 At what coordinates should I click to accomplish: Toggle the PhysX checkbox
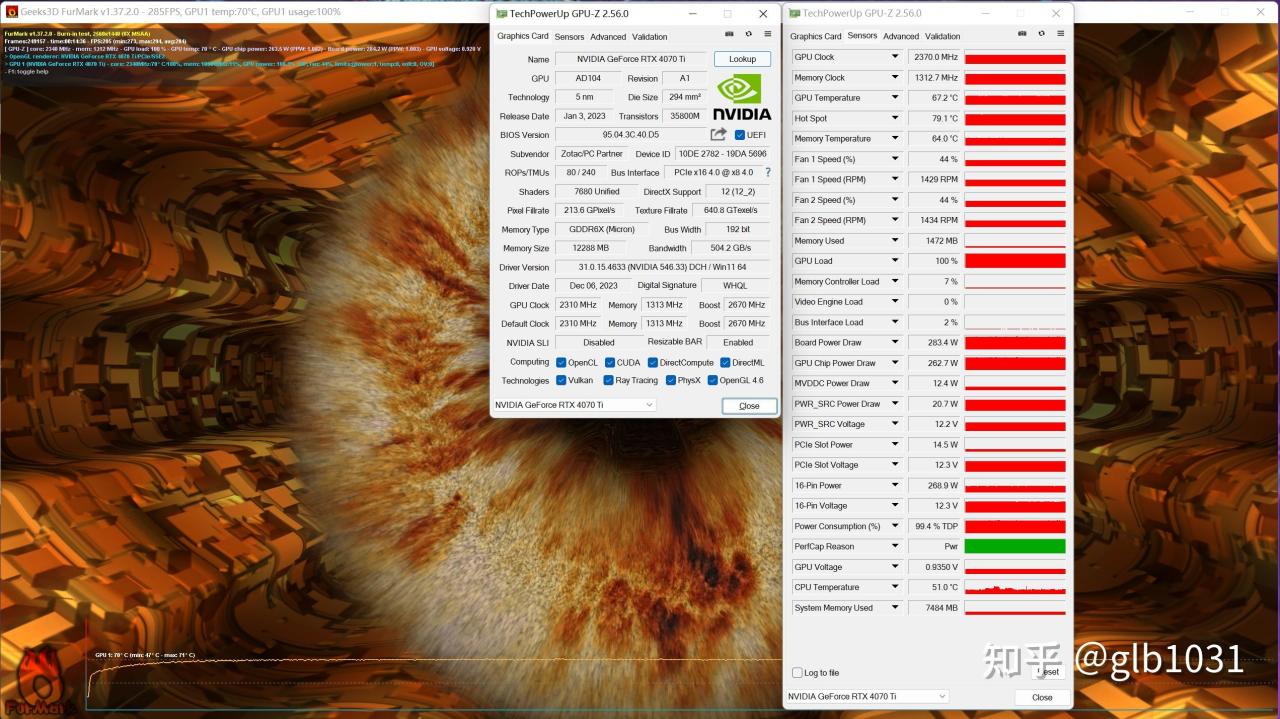670,380
